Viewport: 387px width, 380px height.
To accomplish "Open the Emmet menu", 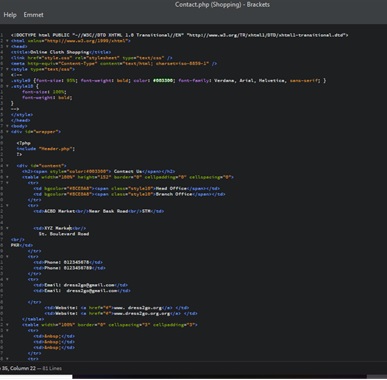I will pyautogui.click(x=33, y=15).
